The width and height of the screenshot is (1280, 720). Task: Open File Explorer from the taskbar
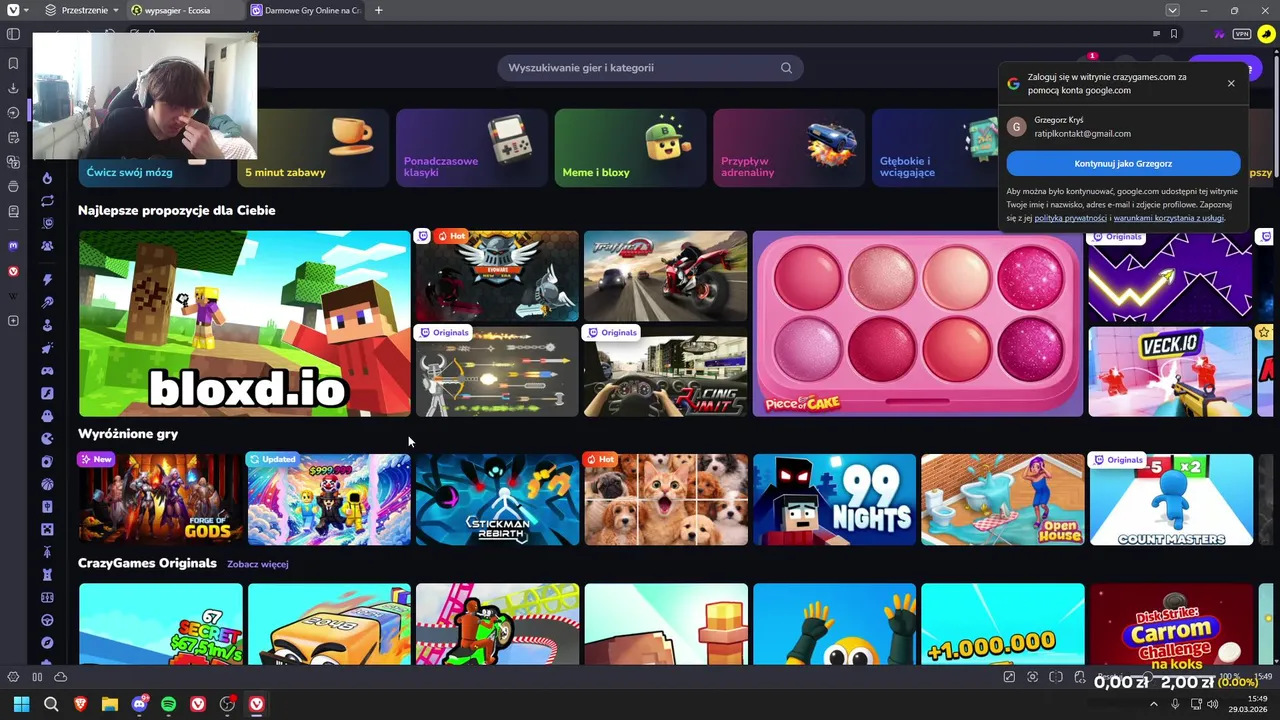pyautogui.click(x=110, y=704)
